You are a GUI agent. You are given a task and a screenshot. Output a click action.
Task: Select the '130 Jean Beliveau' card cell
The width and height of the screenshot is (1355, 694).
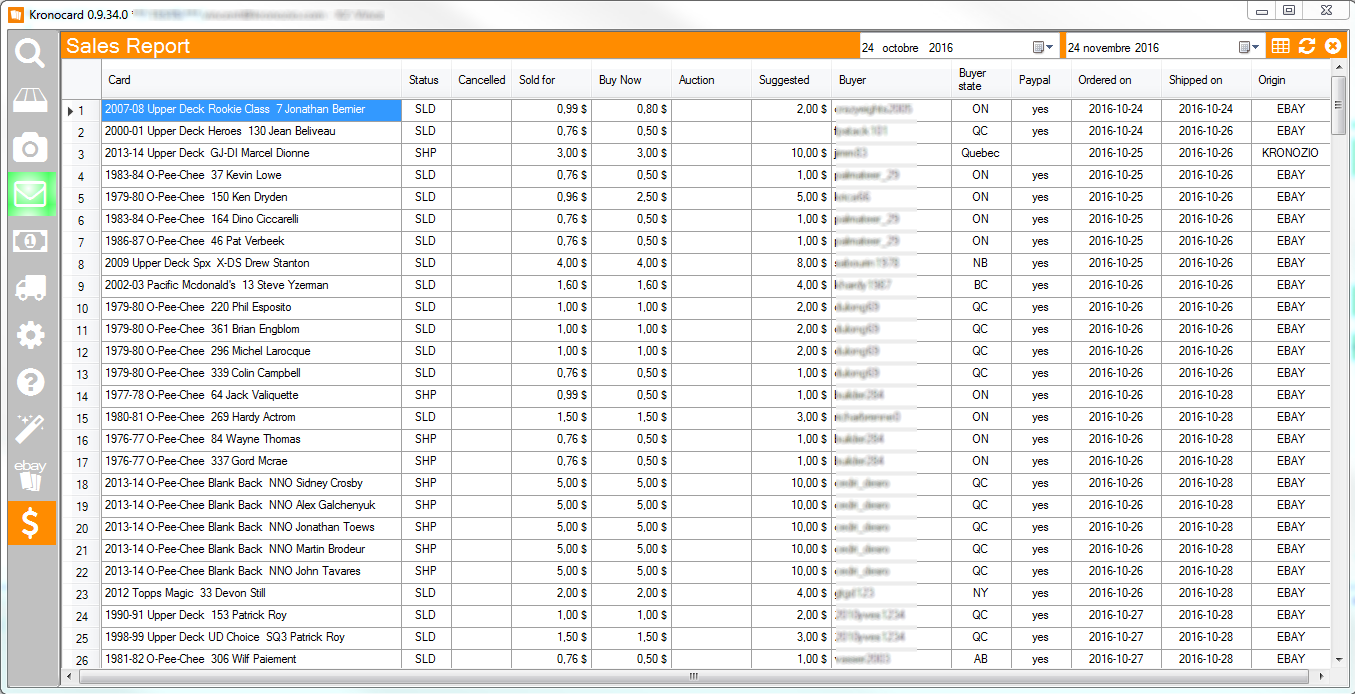(252, 132)
